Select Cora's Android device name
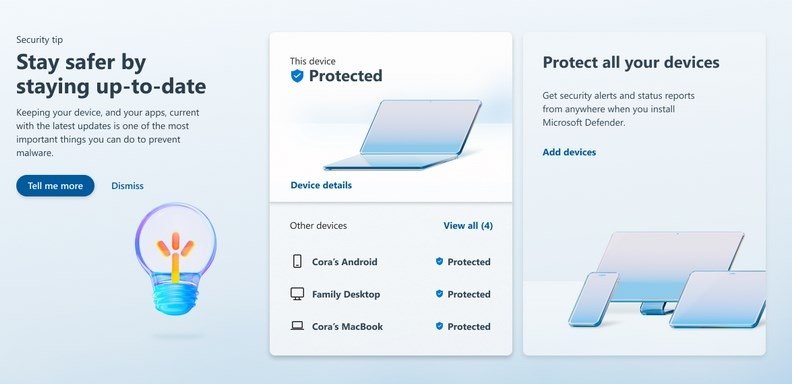 click(x=344, y=262)
